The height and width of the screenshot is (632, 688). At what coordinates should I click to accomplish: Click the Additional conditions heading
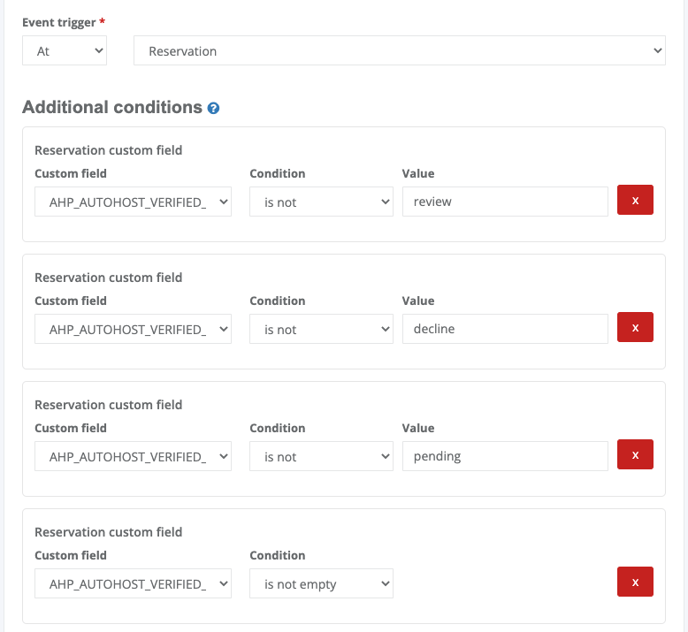coord(112,107)
